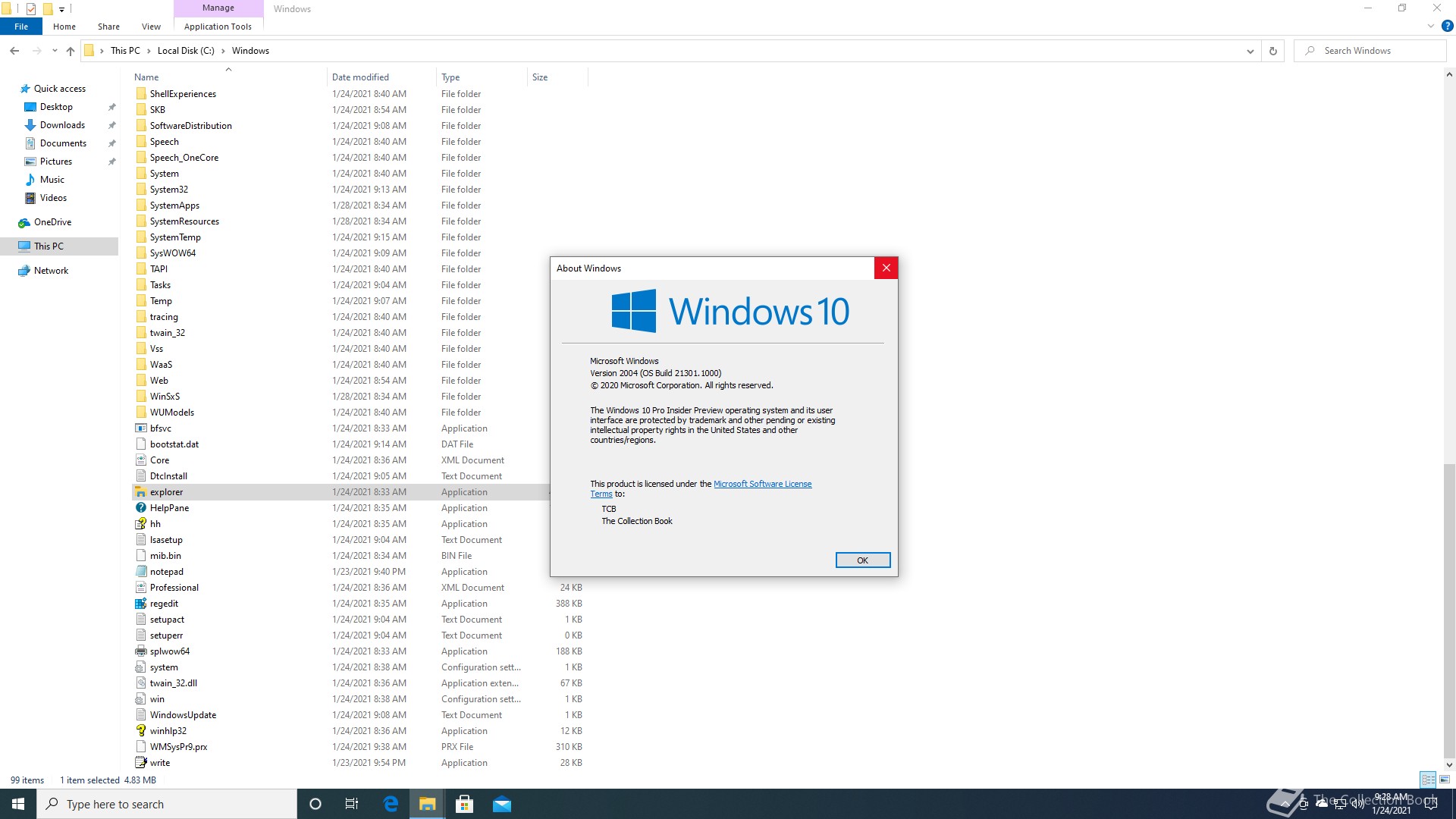Open the Quick Access Toolbar customize dropdown
The image size is (1456, 819).
pos(62,9)
